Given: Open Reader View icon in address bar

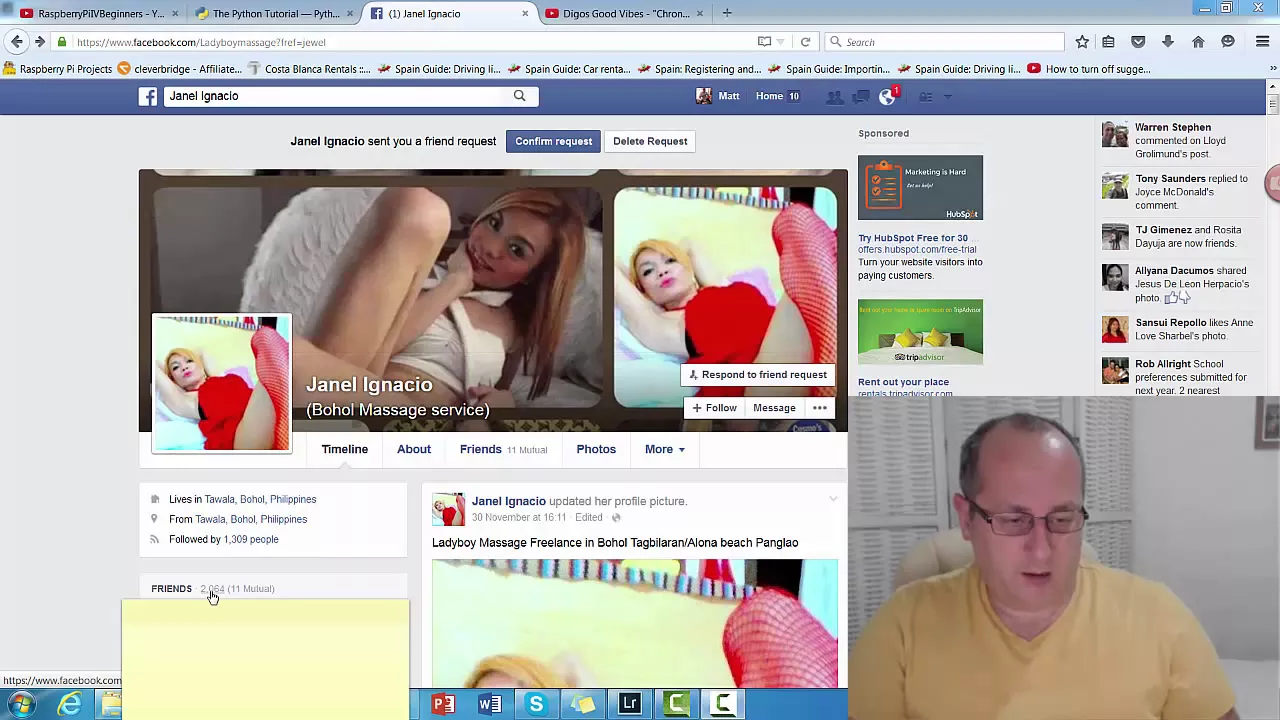Looking at the screenshot, I should (764, 42).
